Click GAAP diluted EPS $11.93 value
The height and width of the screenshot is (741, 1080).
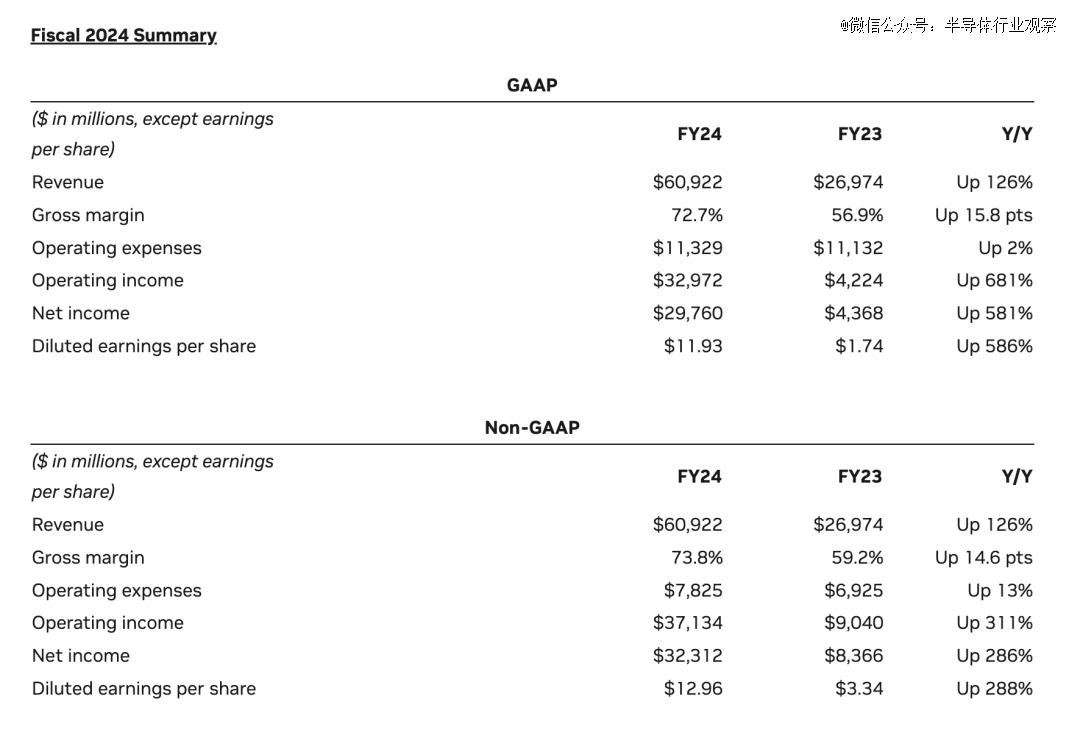point(693,346)
